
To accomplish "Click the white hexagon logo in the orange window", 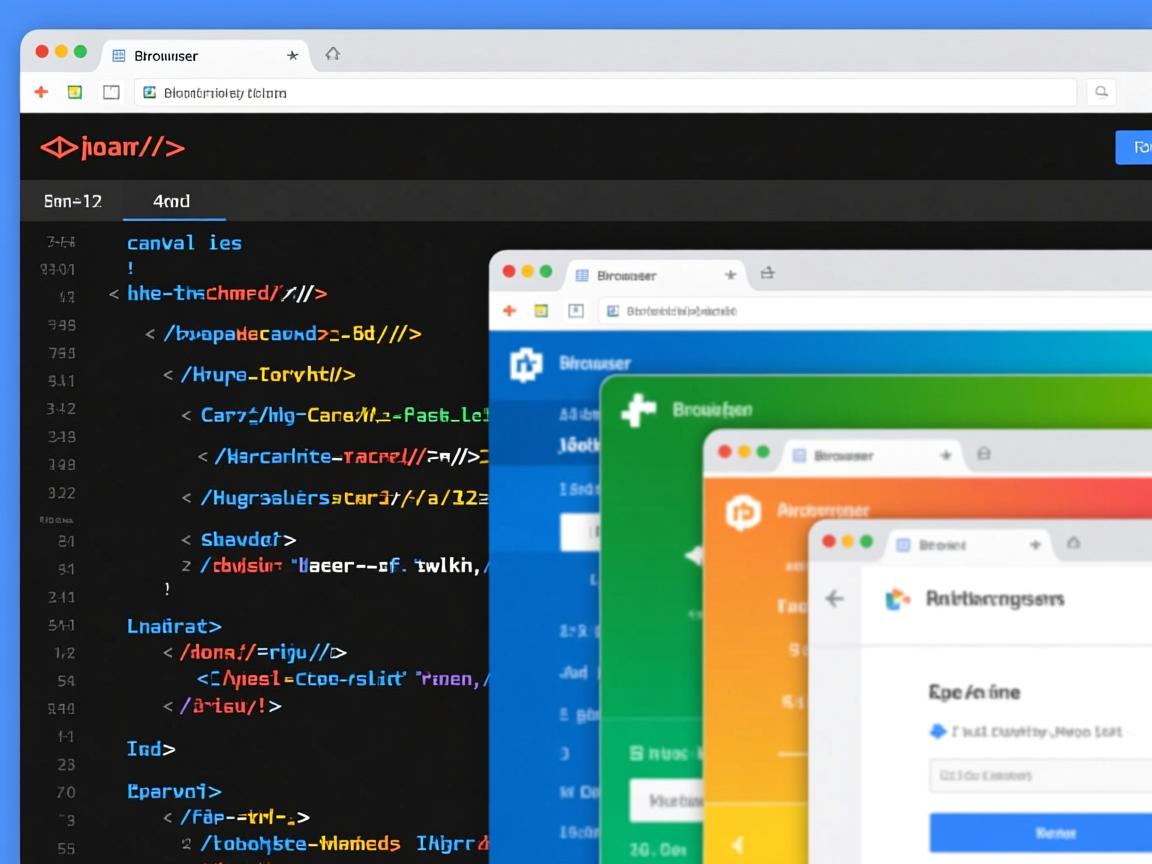I will click(742, 512).
